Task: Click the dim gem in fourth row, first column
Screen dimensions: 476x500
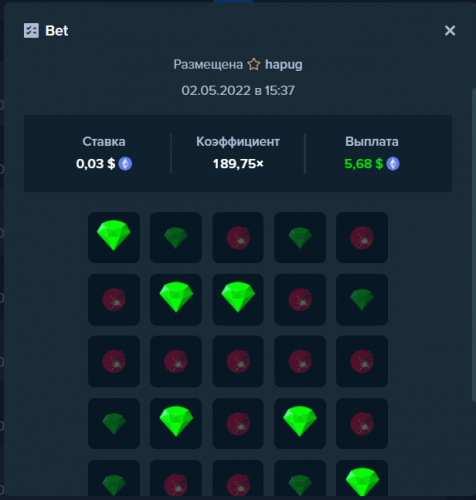Action: [114, 423]
